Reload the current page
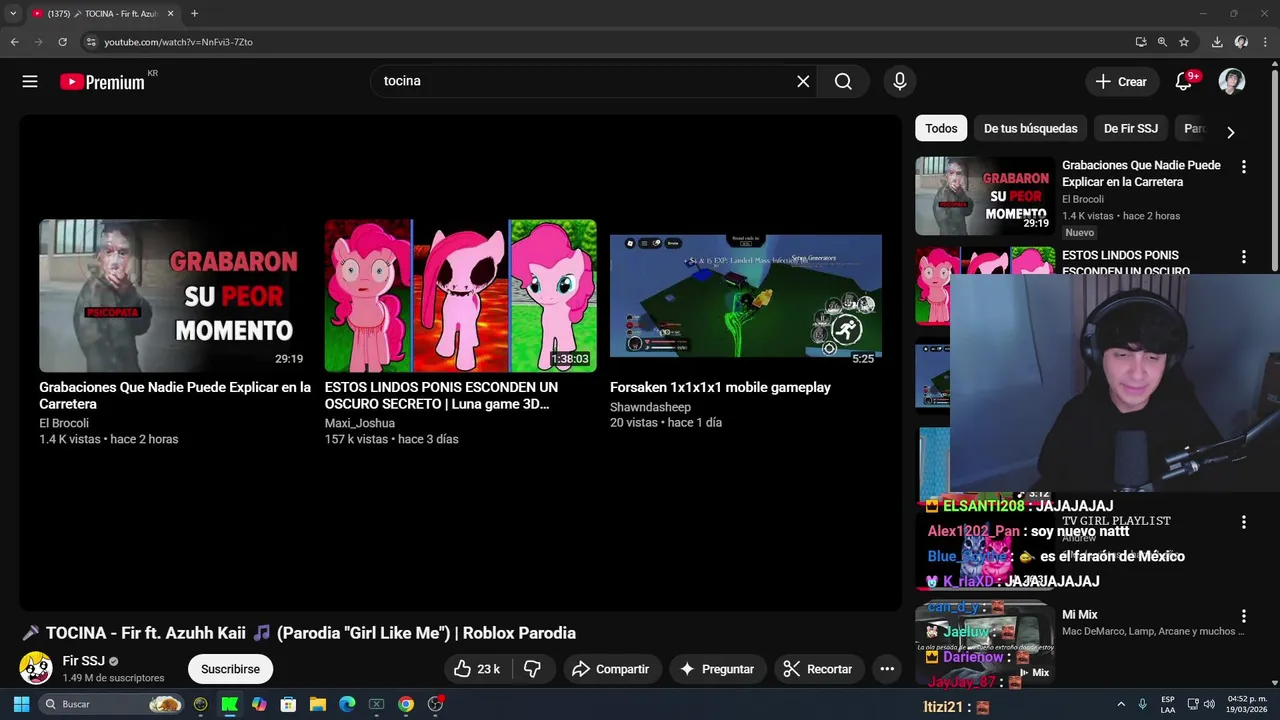 [62, 42]
